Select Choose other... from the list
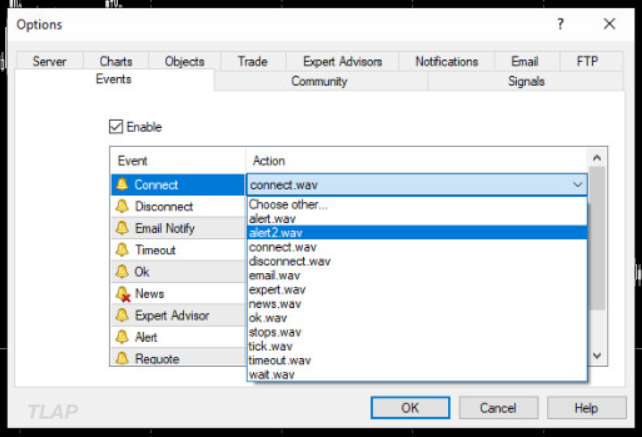 417,204
